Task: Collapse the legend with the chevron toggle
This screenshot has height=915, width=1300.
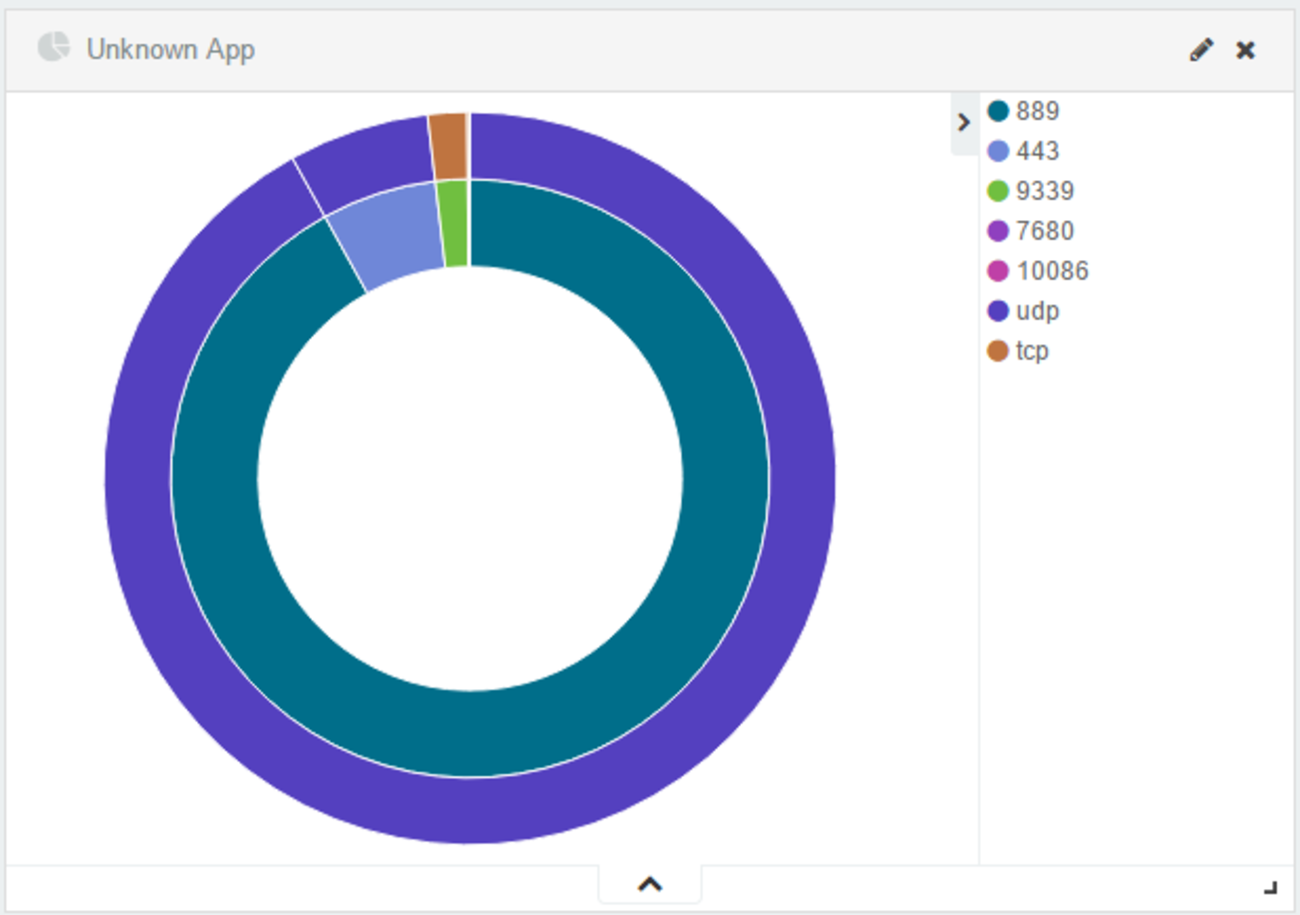Action: coord(964,123)
